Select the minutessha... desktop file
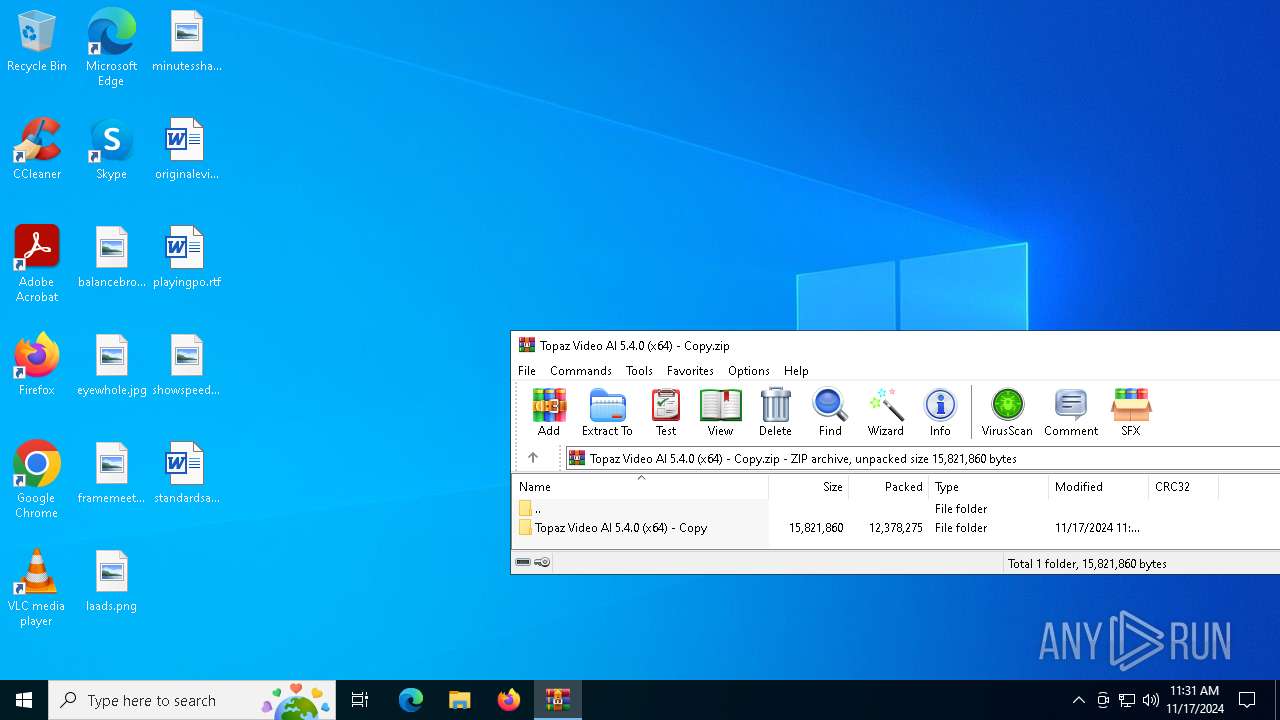 coord(186,41)
